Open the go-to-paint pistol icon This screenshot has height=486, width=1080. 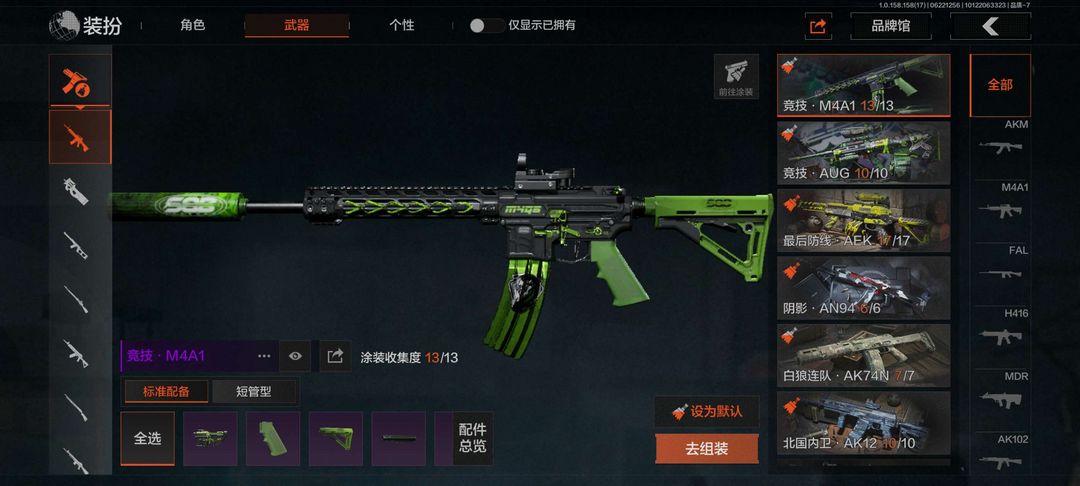pyautogui.click(x=736, y=76)
